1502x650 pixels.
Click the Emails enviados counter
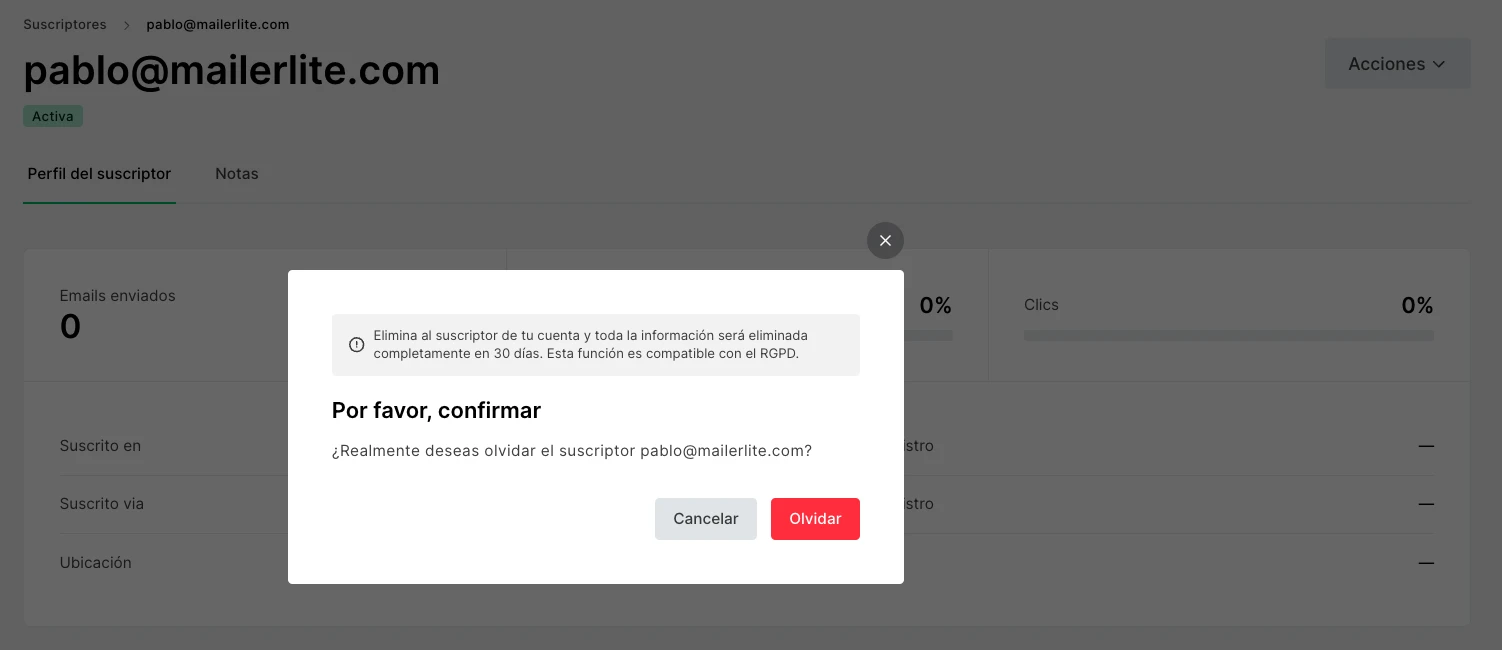(71, 326)
